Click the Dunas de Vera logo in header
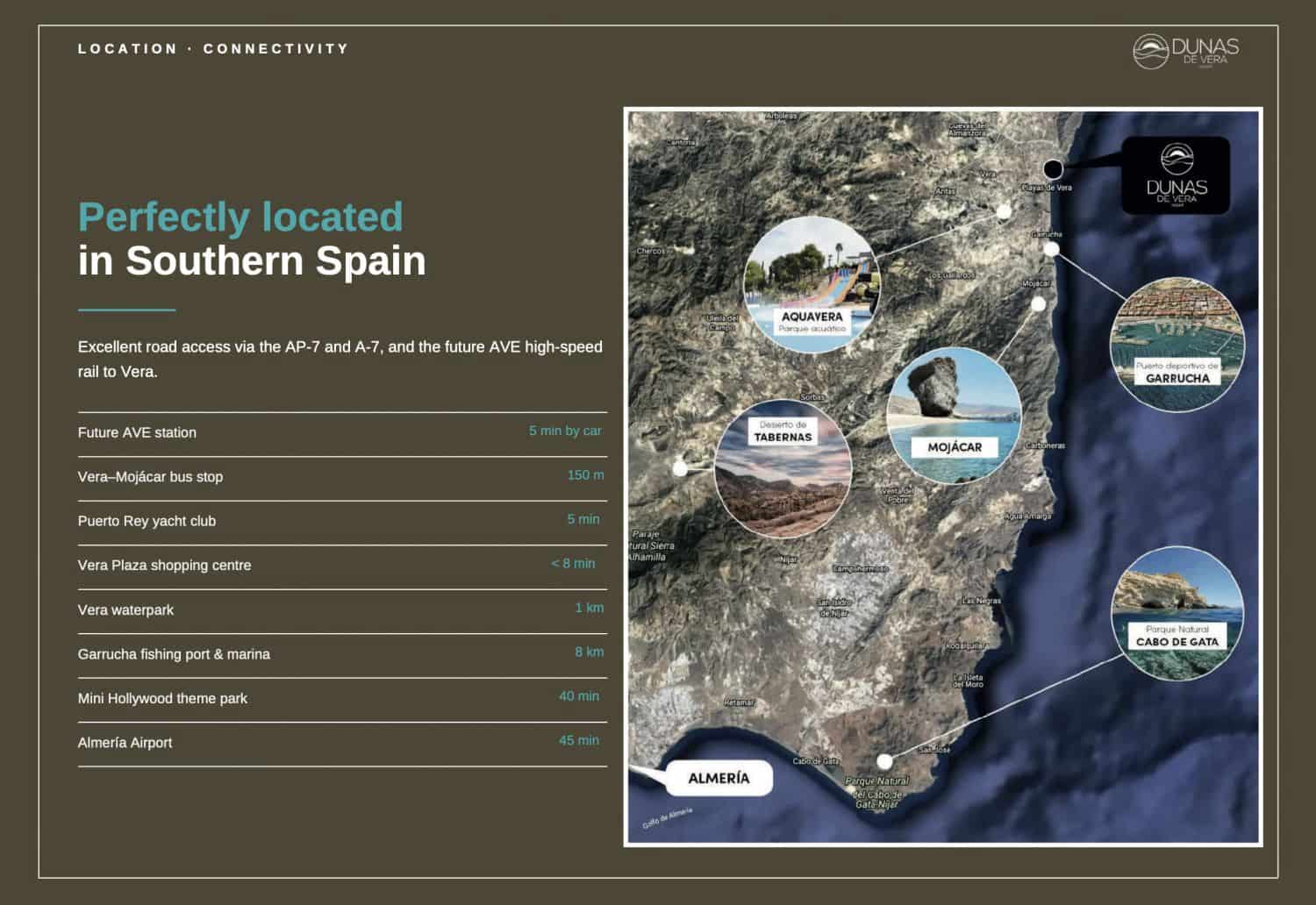1316x905 pixels. [x=1185, y=52]
